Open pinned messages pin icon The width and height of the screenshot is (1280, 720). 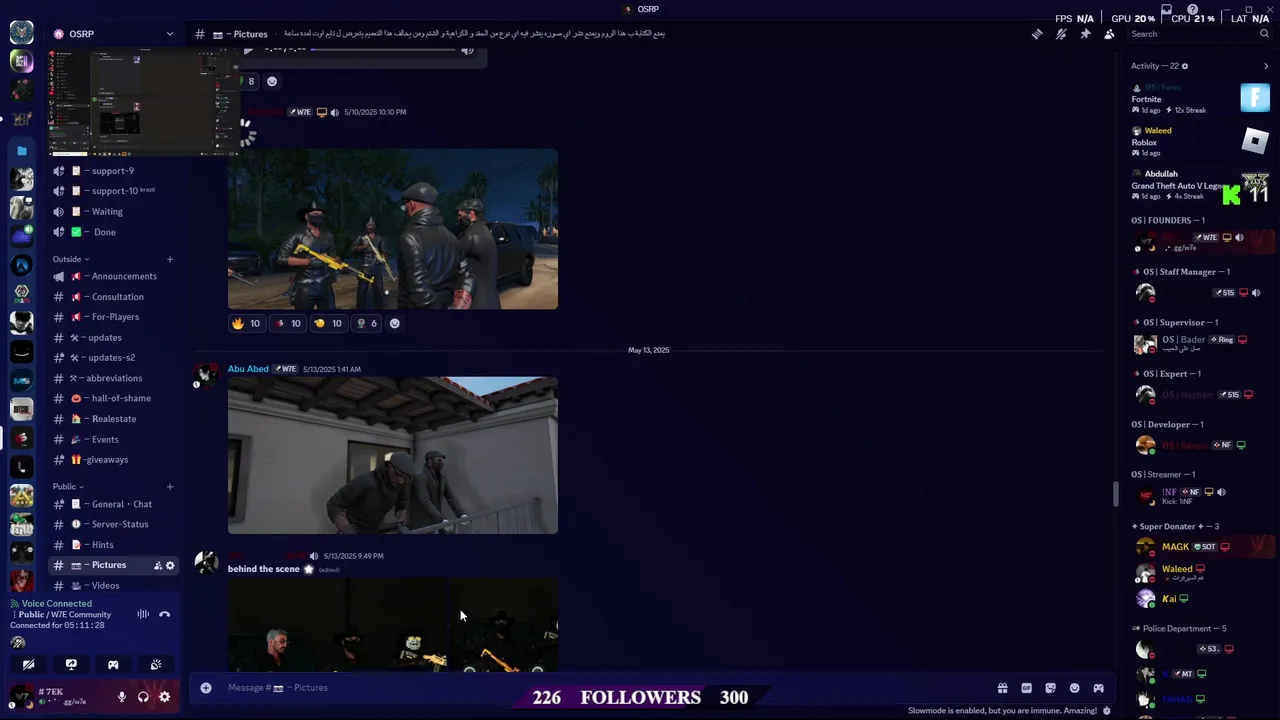click(x=1085, y=34)
